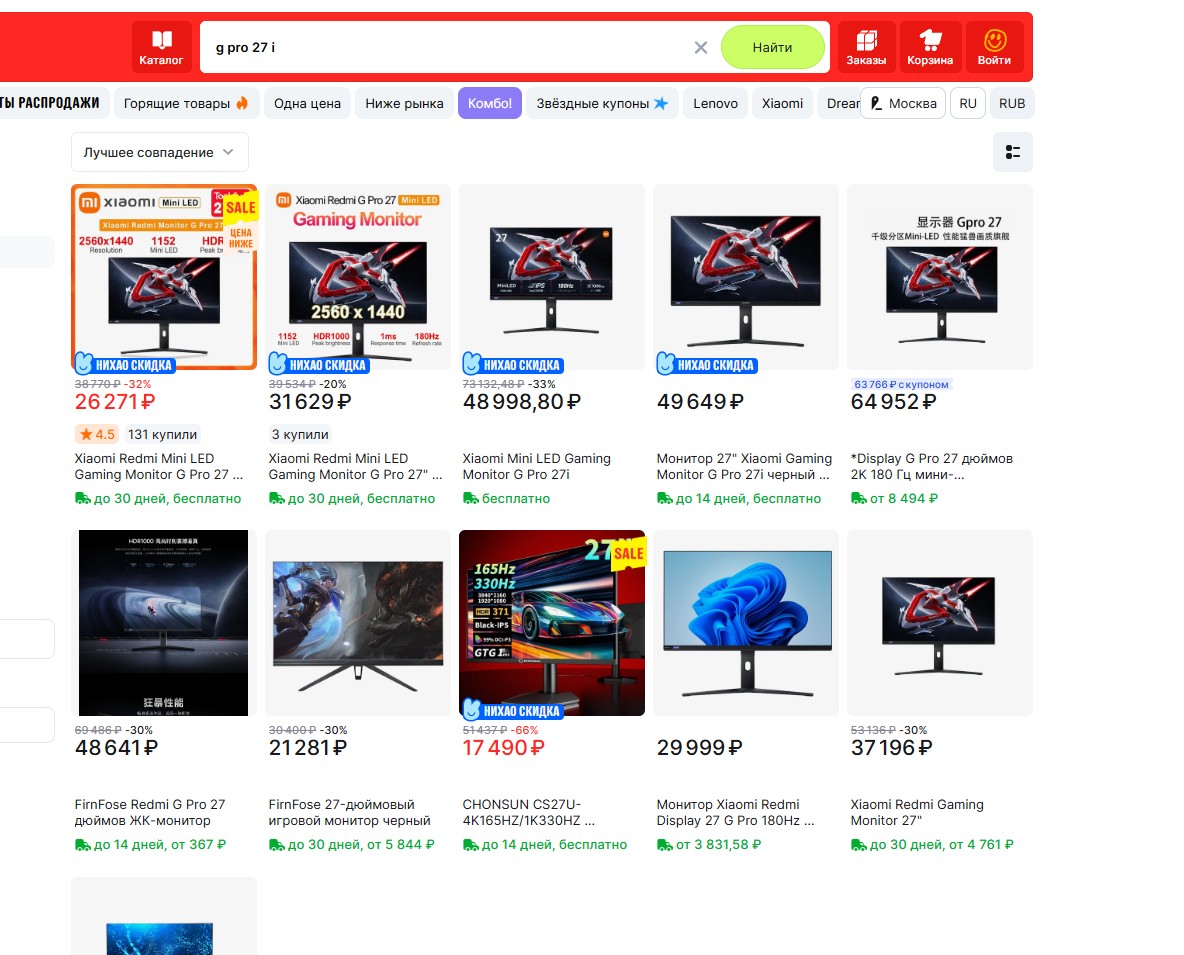Open thumbnail of 49 649₽ monitor
Viewport: 1184px width, 955px height.
(746, 277)
